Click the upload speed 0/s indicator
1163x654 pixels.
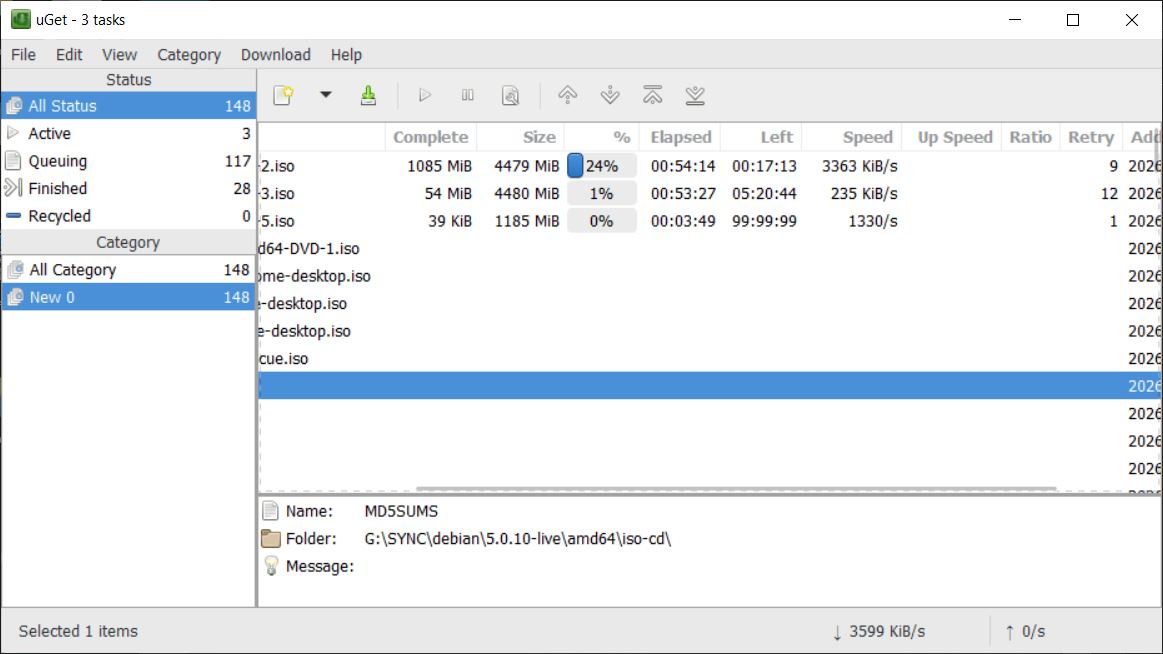pyautogui.click(x=1025, y=632)
